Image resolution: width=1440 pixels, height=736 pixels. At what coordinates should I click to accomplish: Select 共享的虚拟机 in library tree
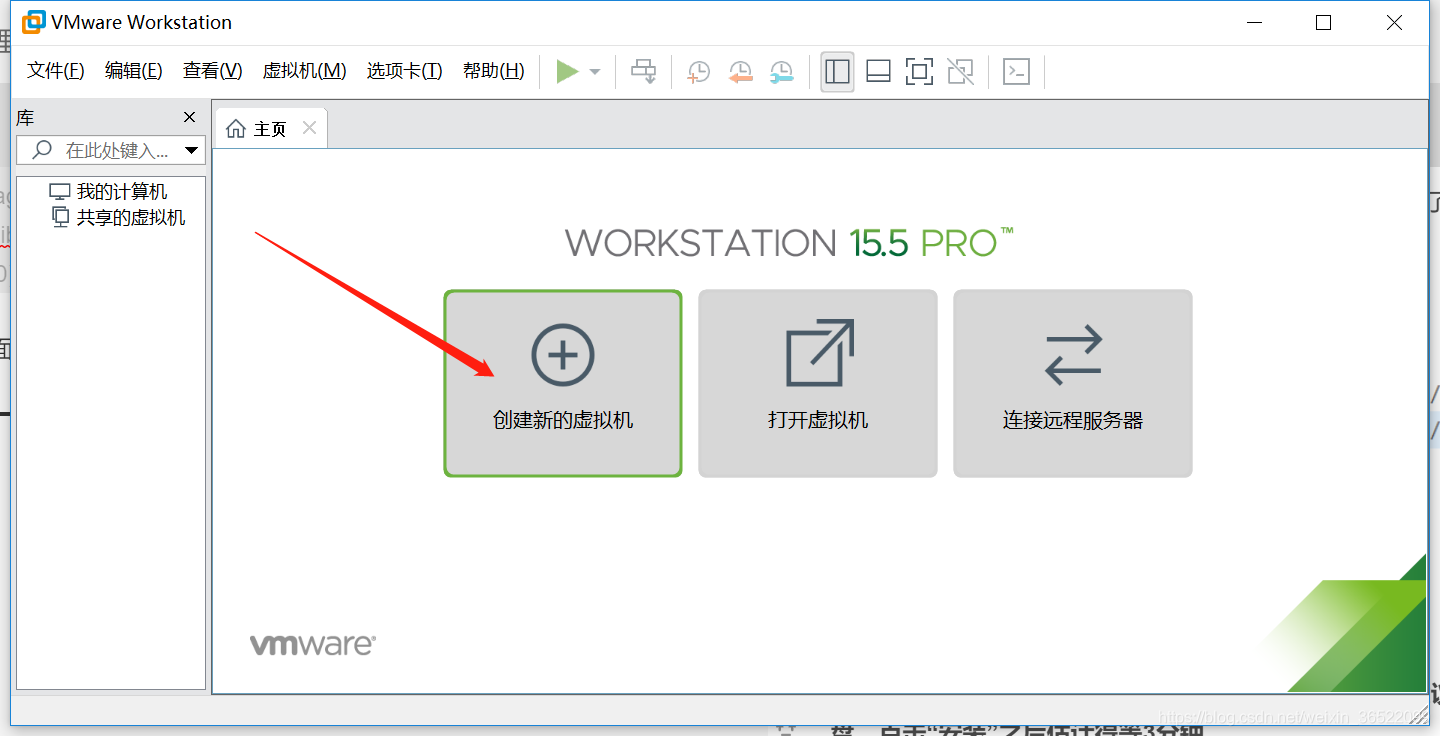[118, 217]
